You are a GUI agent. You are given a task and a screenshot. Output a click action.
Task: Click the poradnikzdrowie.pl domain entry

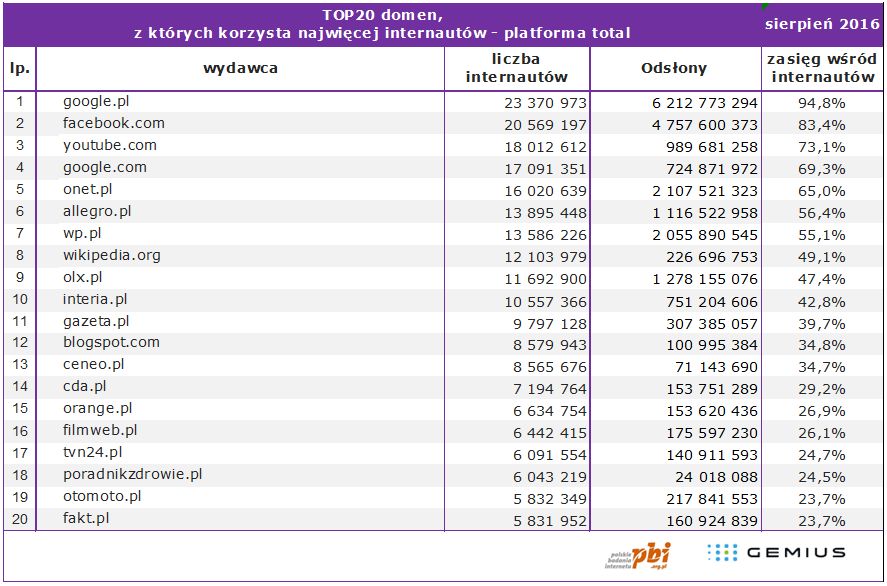pos(132,475)
